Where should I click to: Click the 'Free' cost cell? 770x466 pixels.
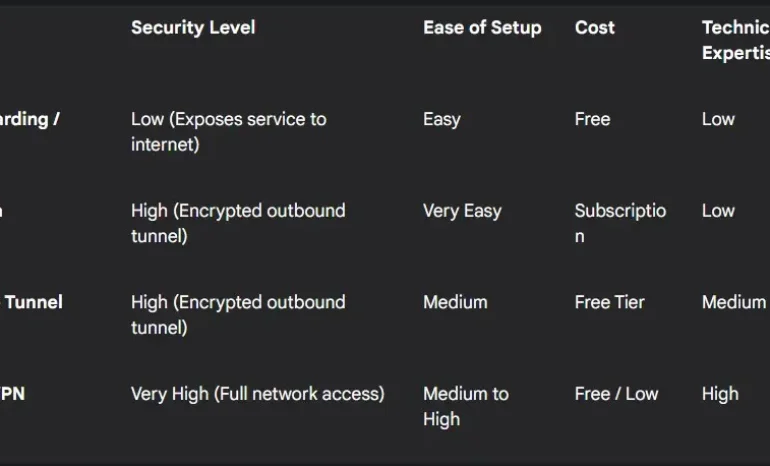coord(592,119)
